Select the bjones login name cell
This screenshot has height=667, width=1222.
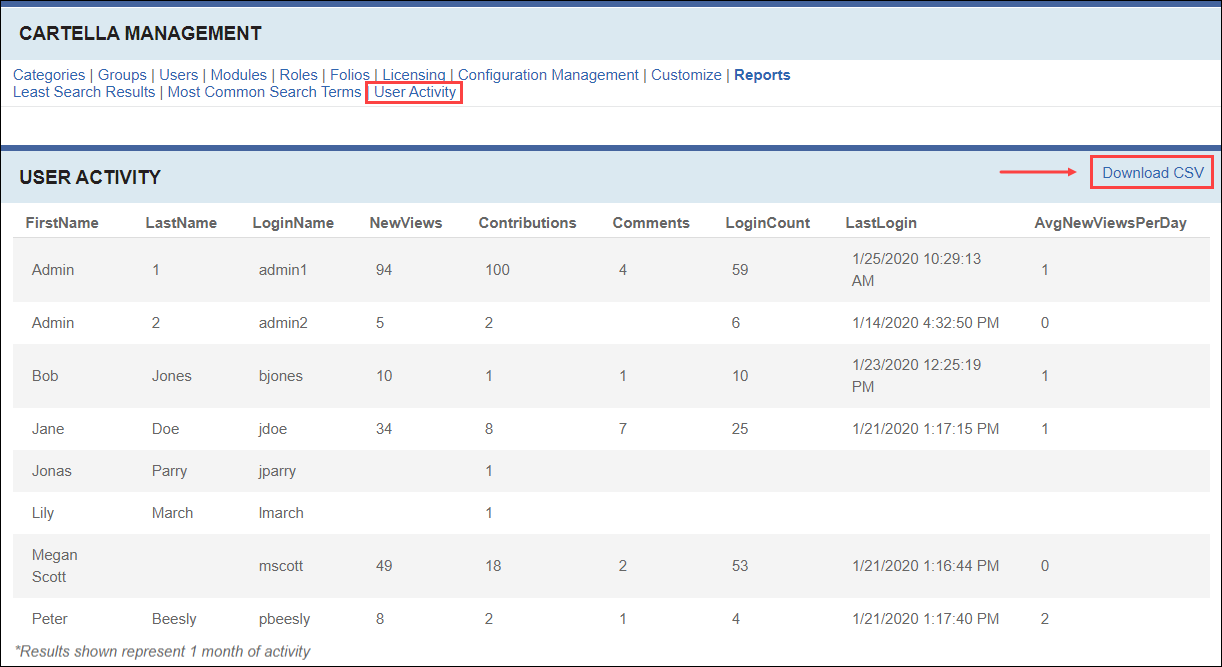coord(281,376)
